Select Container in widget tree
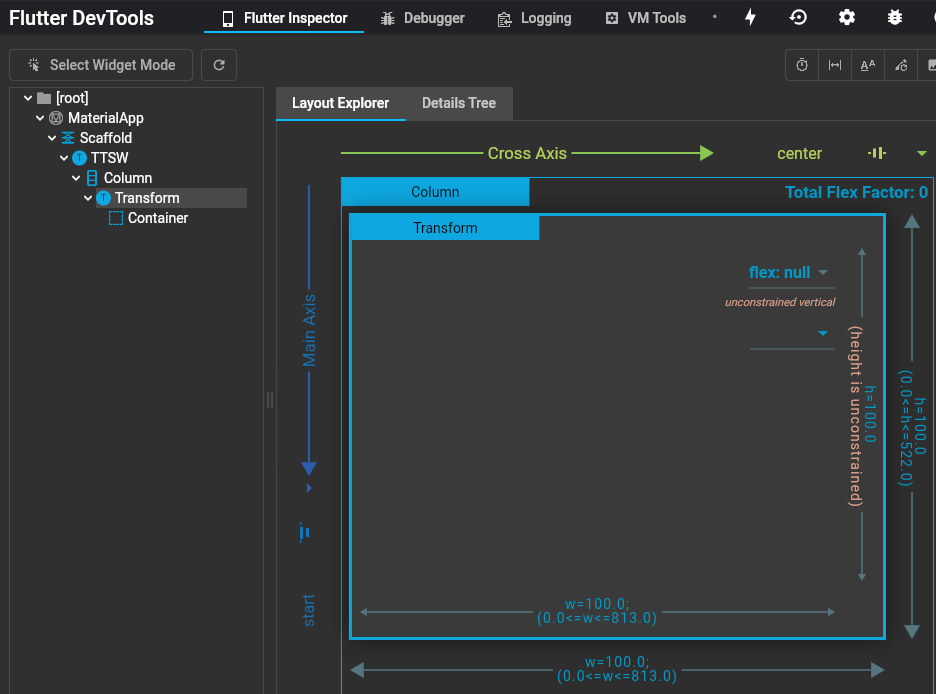 (x=158, y=218)
